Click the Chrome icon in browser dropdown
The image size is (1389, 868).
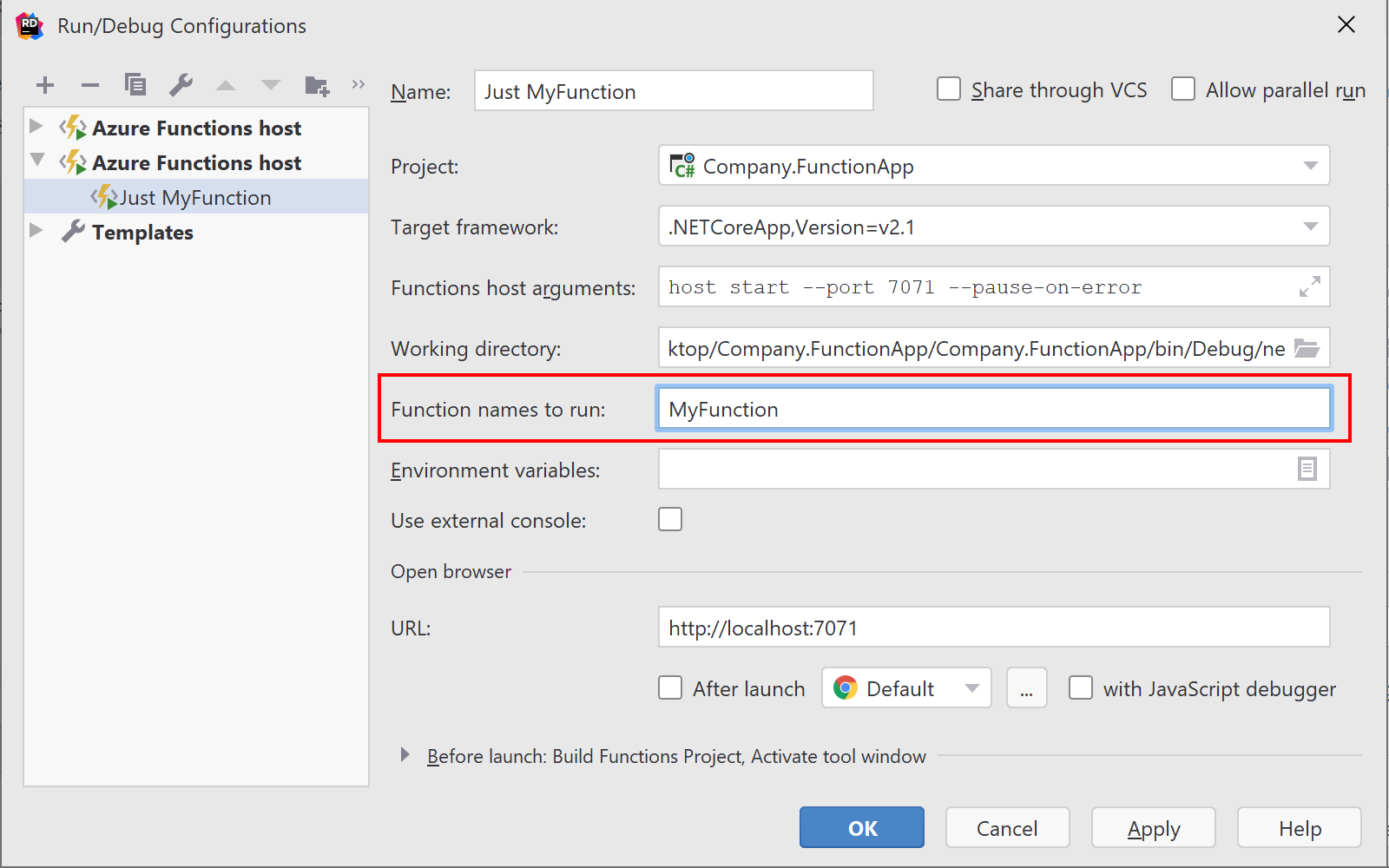(845, 688)
